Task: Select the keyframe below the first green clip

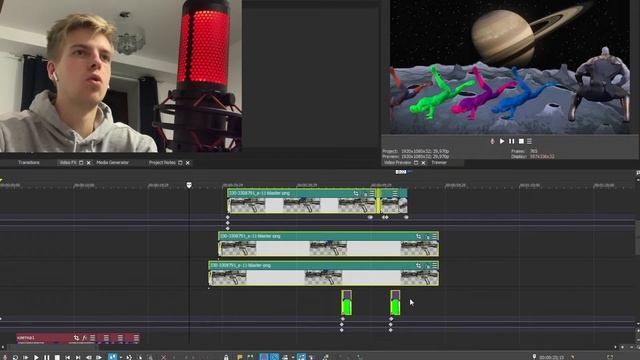Action: 342,319
